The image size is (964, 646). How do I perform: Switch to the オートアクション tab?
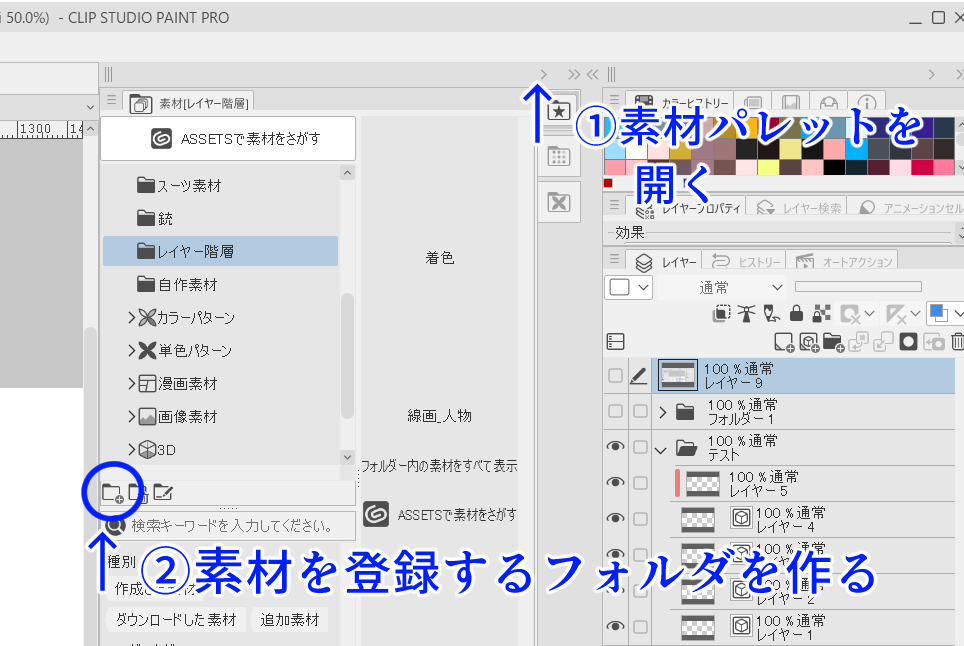(843, 262)
